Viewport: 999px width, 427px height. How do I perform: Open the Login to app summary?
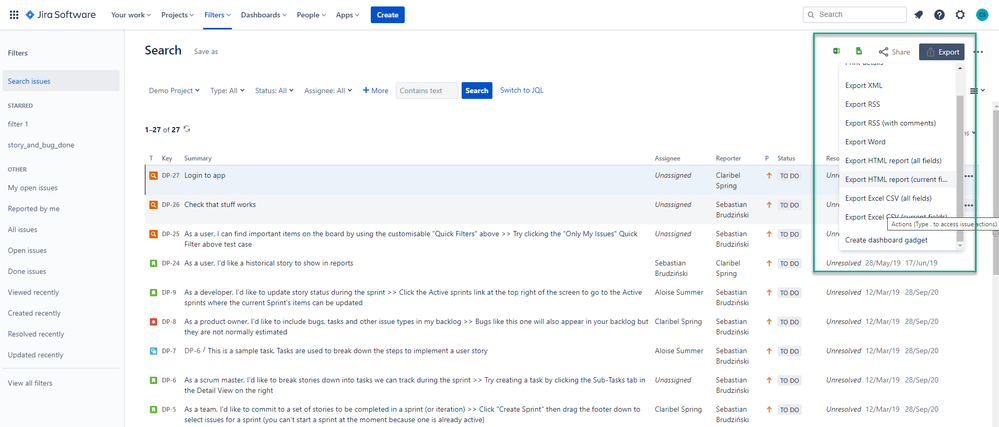[x=205, y=175]
